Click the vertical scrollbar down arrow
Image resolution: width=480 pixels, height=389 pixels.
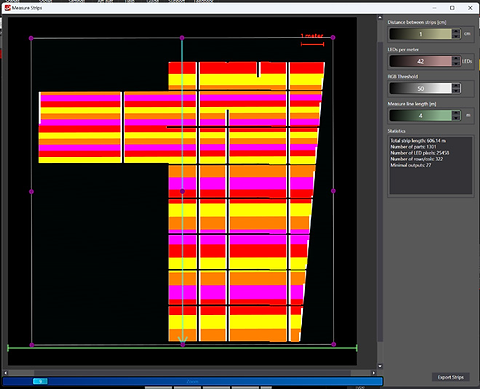pyautogui.click(x=380, y=366)
